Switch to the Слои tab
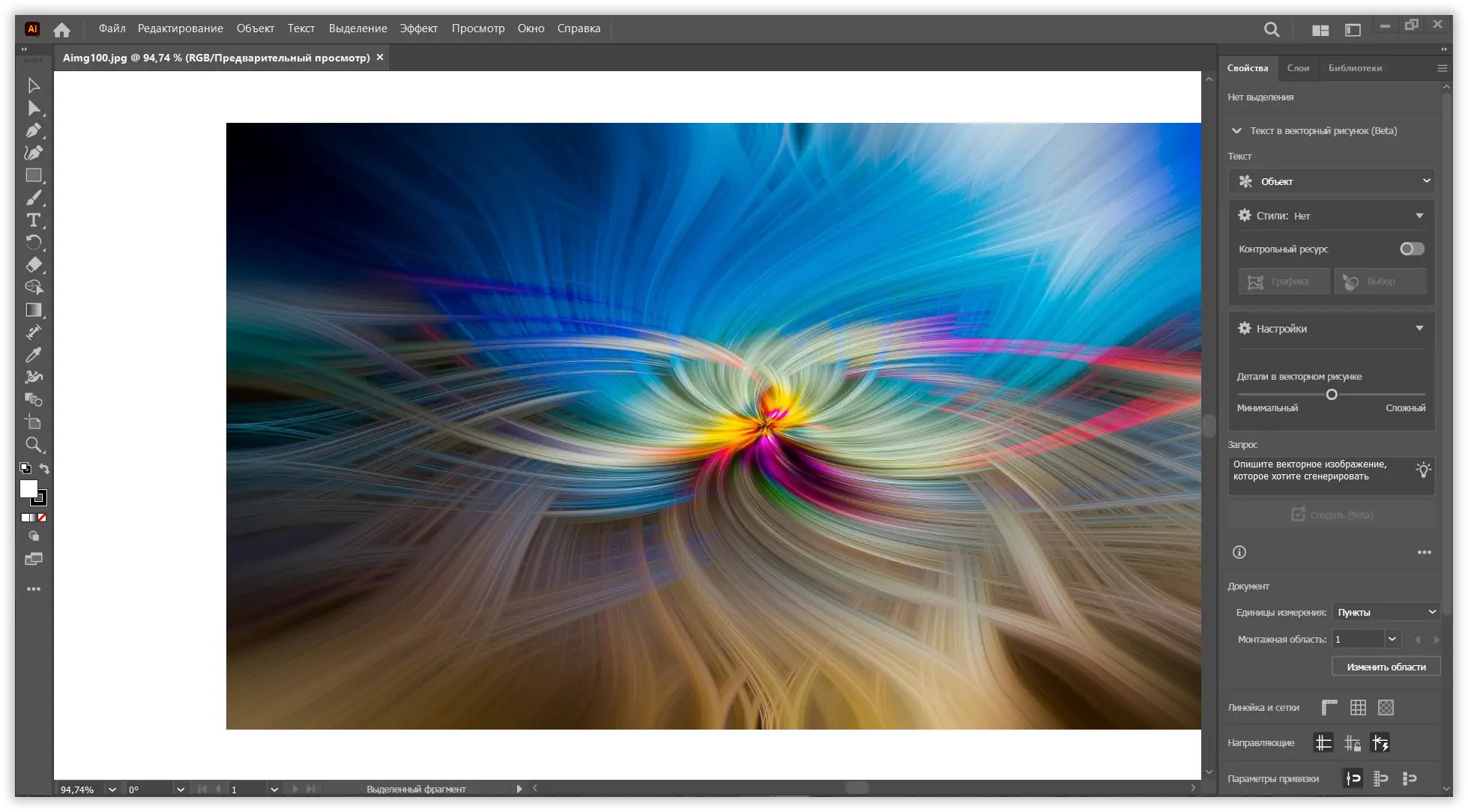1468x812 pixels. point(1298,68)
